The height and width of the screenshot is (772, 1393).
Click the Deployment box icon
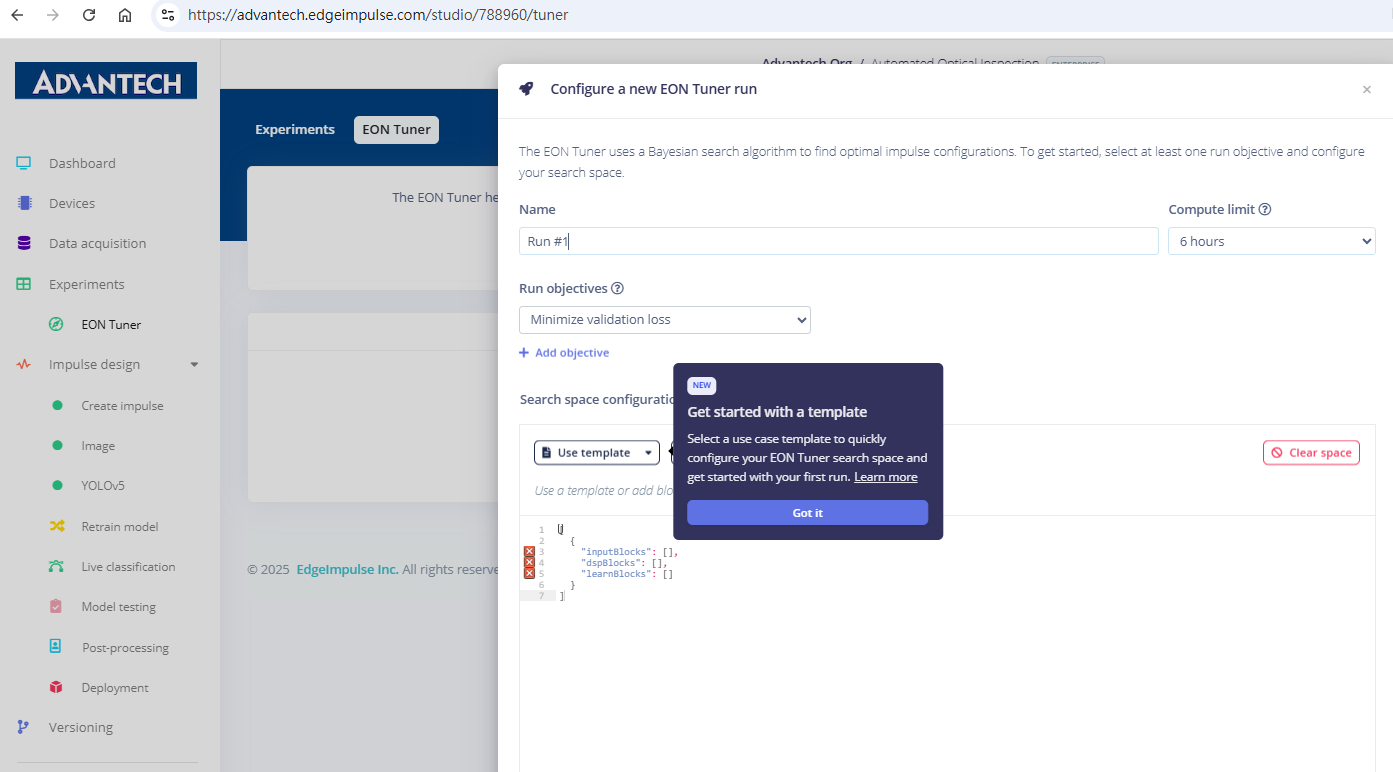coord(57,687)
